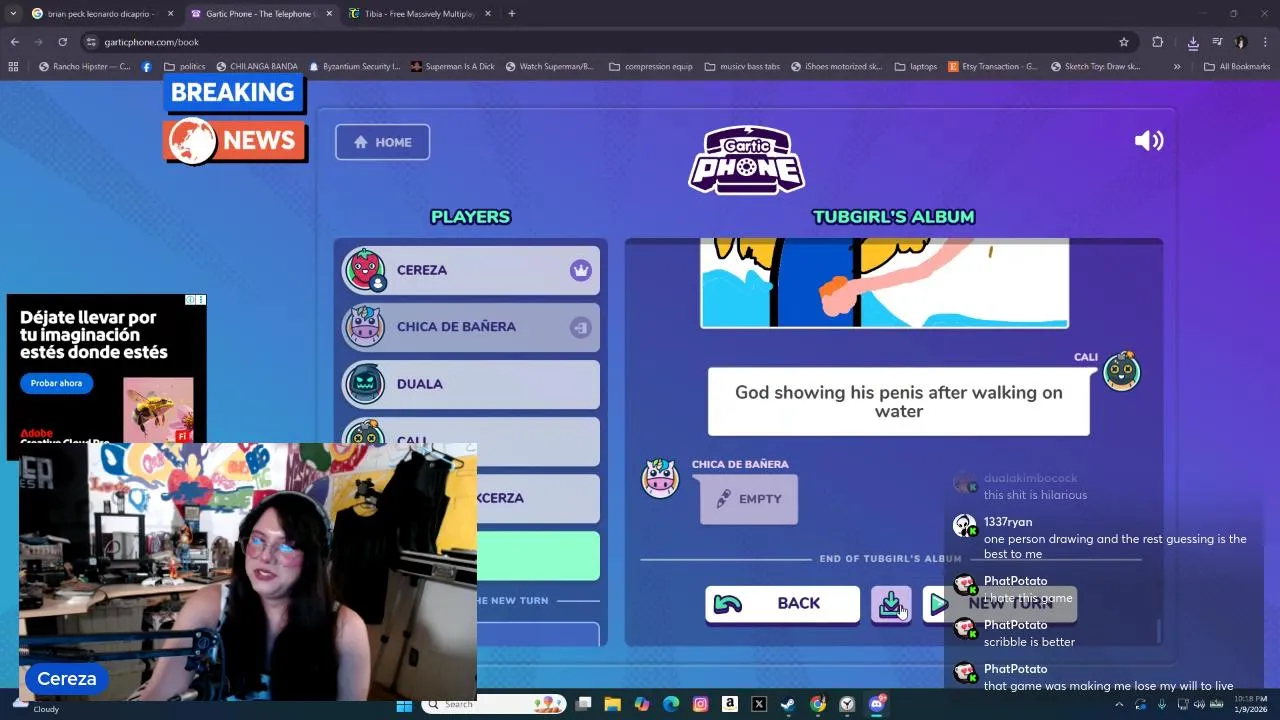Open the apps grid in bookmarks bar
This screenshot has height=720, width=1280.
[13, 67]
